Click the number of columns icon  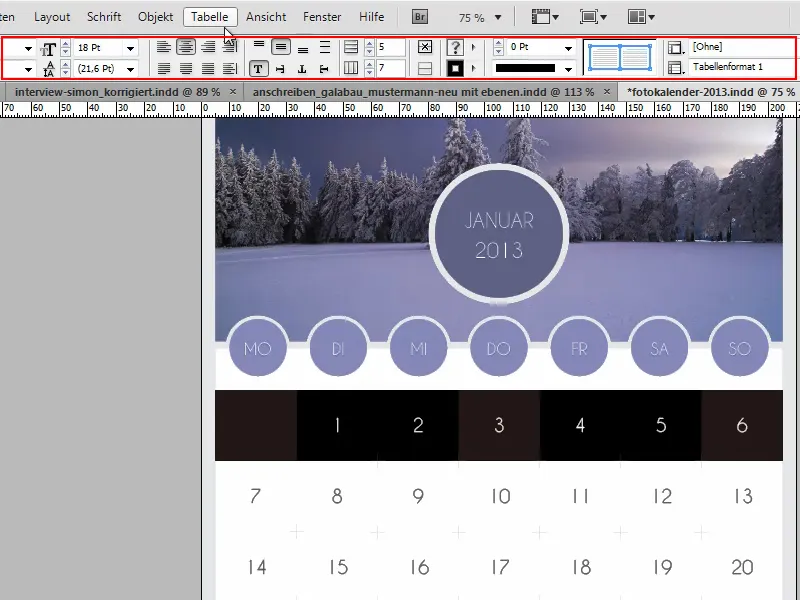[x=351, y=68]
